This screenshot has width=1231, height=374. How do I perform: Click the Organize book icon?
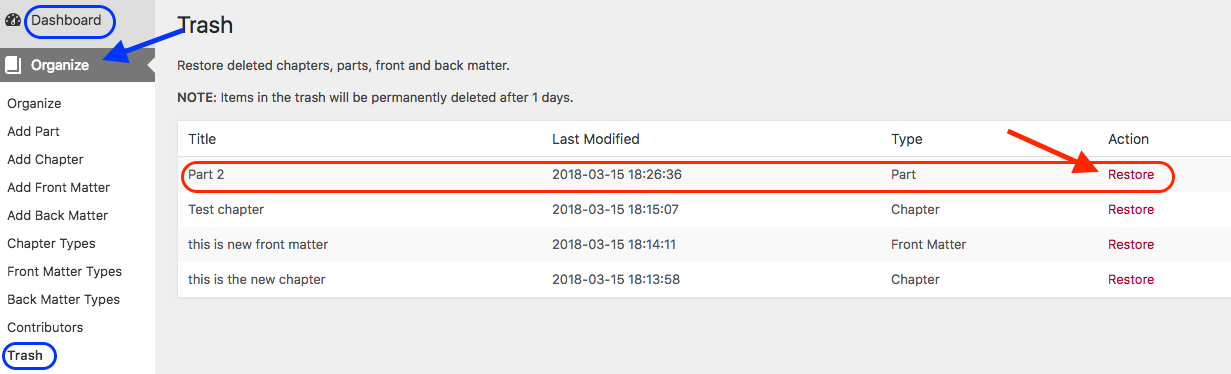click(13, 65)
